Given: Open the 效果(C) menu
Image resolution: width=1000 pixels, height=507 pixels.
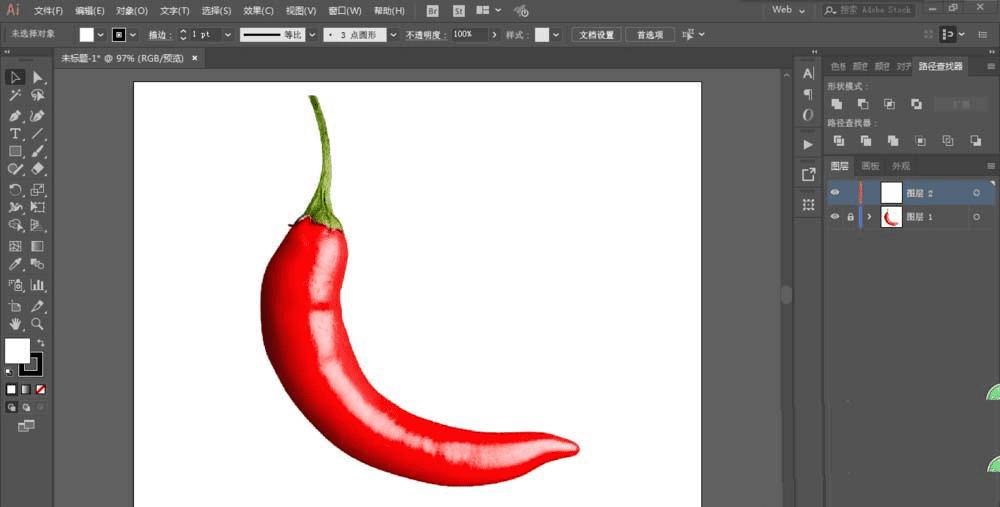Looking at the screenshot, I should (x=258, y=11).
